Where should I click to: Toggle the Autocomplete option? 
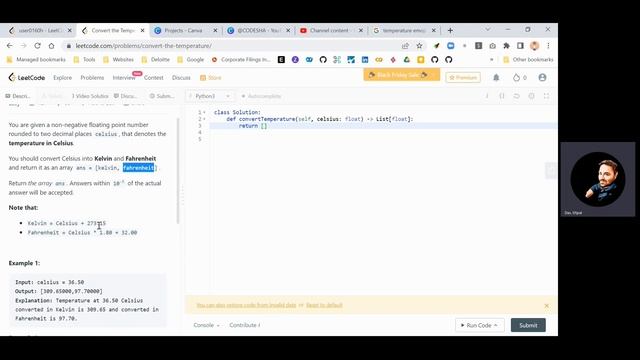(262, 96)
